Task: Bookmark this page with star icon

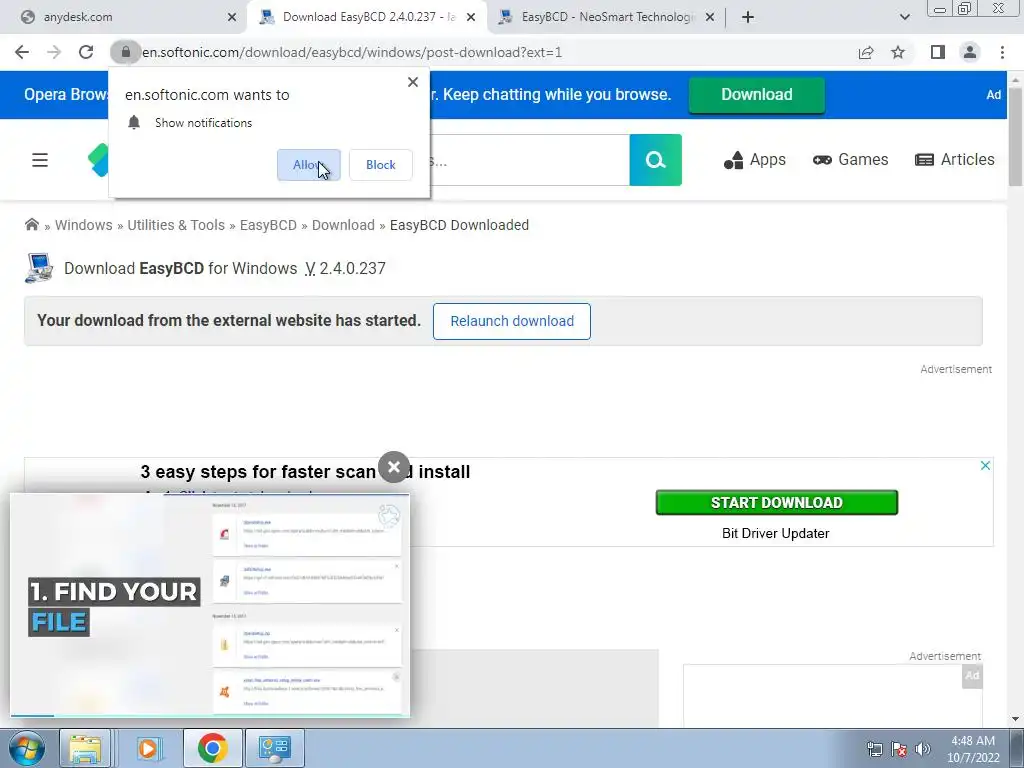Action: pos(898,52)
